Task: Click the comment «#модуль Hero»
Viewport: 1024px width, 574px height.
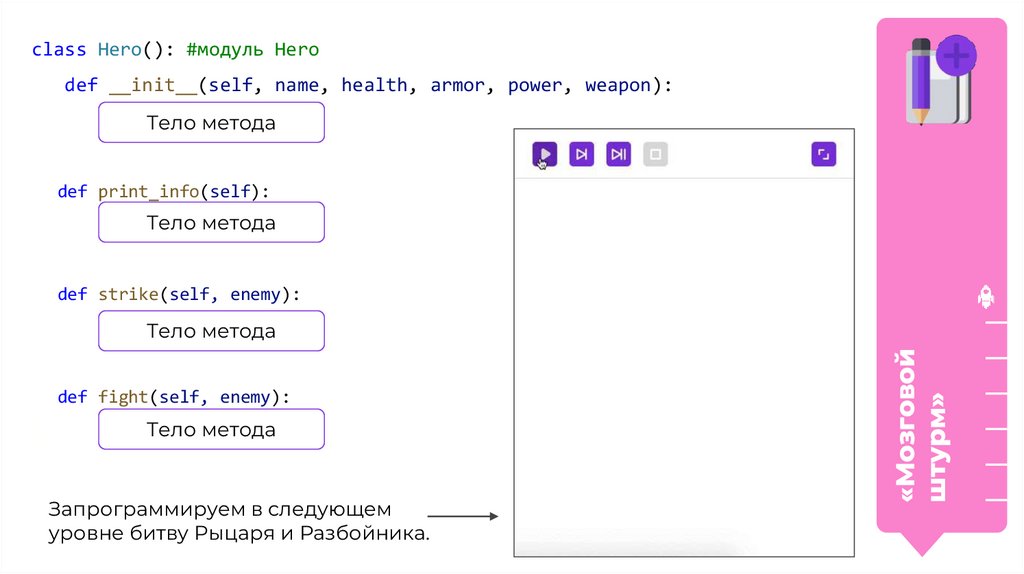Action: 253,50
